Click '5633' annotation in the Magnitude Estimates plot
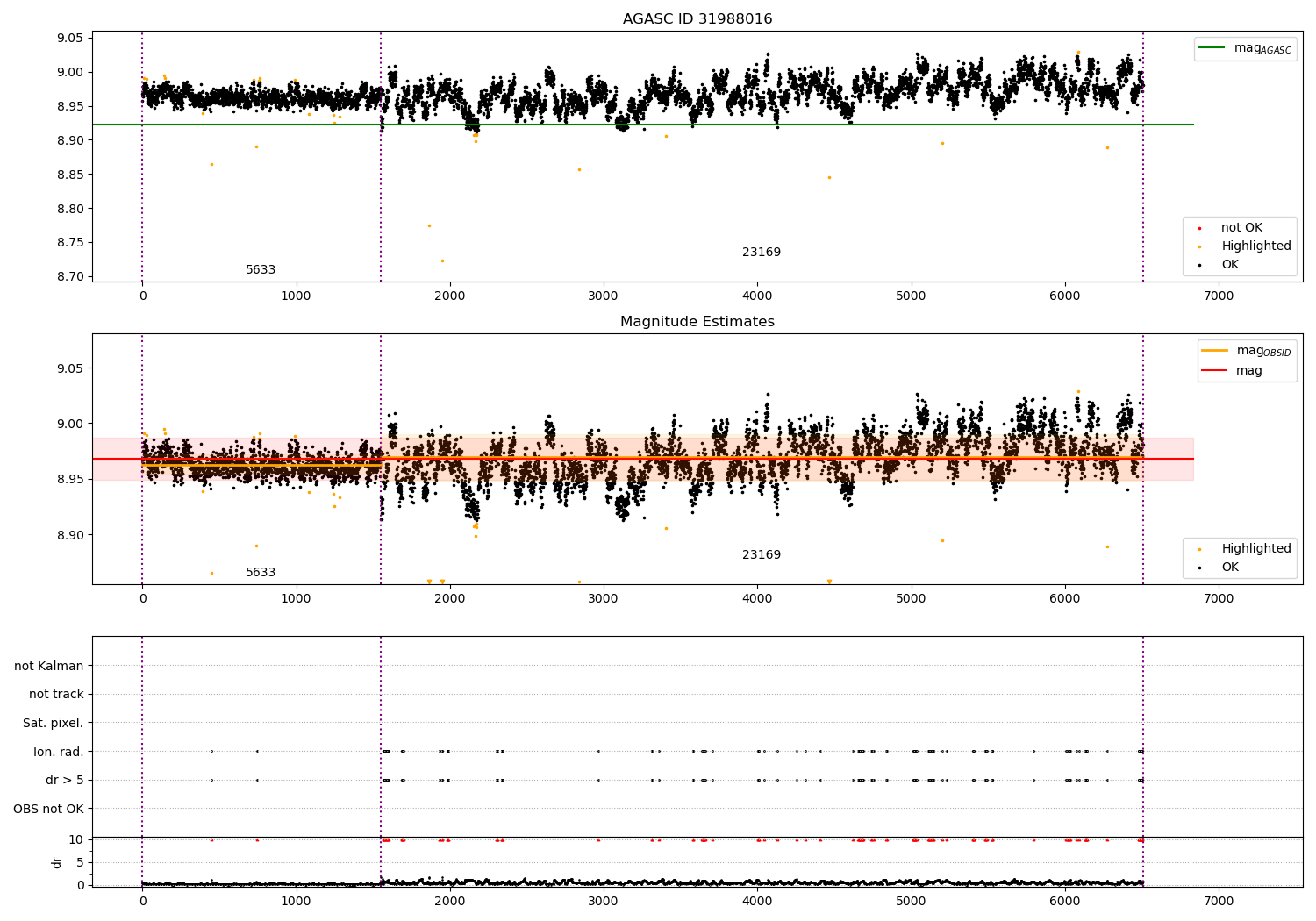1316x921 pixels. click(x=261, y=573)
